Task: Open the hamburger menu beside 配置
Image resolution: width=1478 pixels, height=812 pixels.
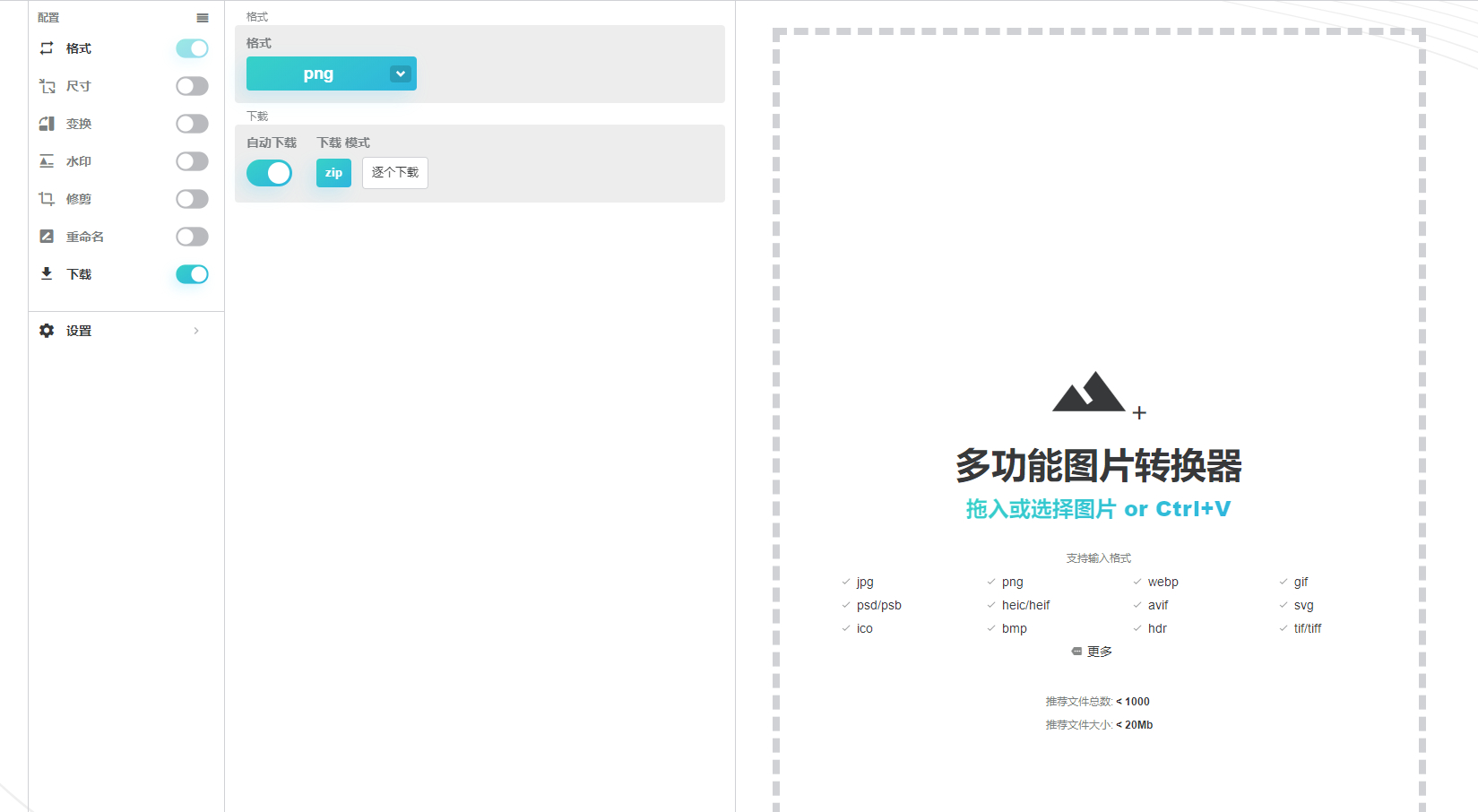Action: pyautogui.click(x=203, y=18)
